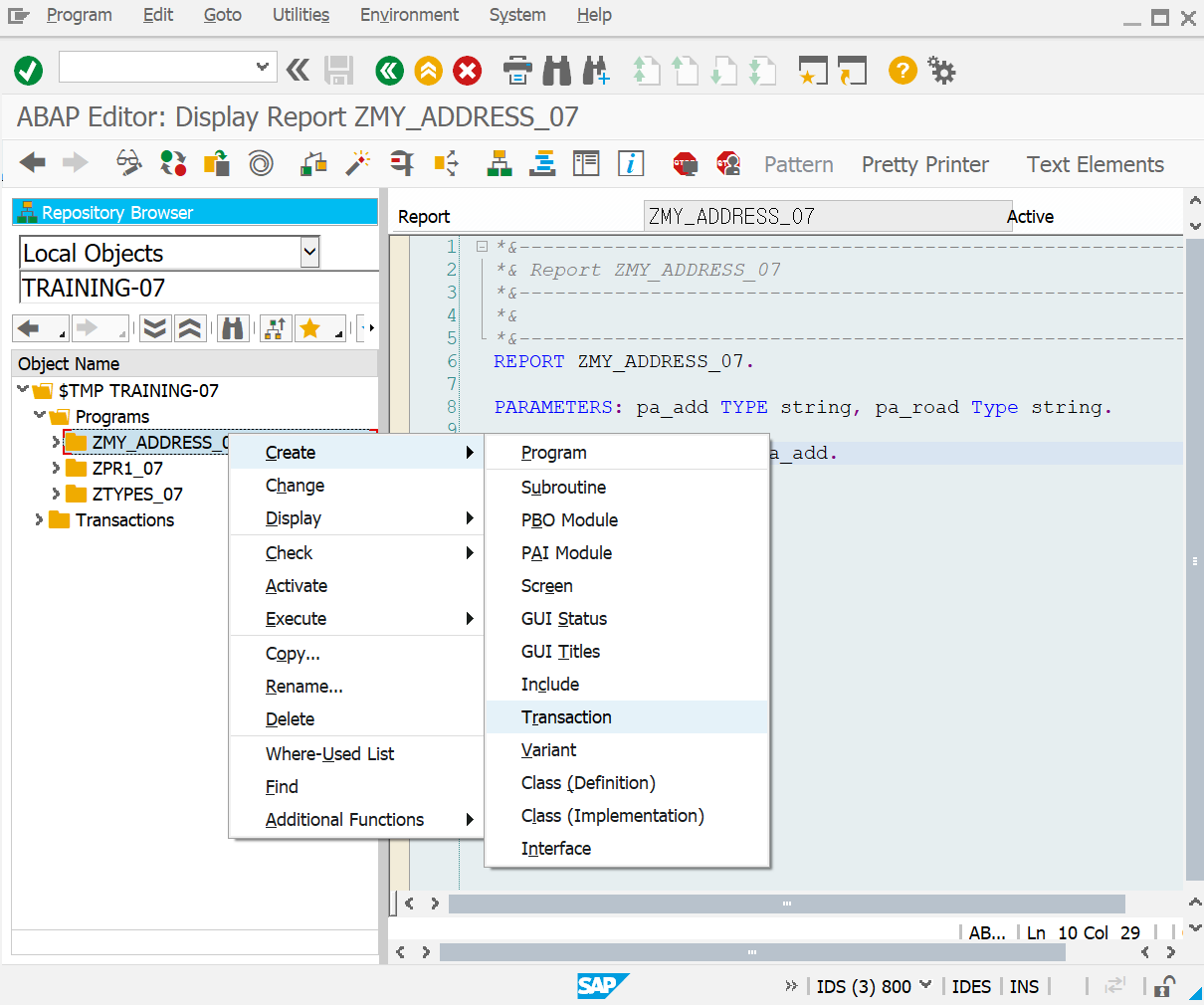Screen dimensions: 1204x1005
Task: Open the Local Objects dropdown
Action: coord(309,252)
